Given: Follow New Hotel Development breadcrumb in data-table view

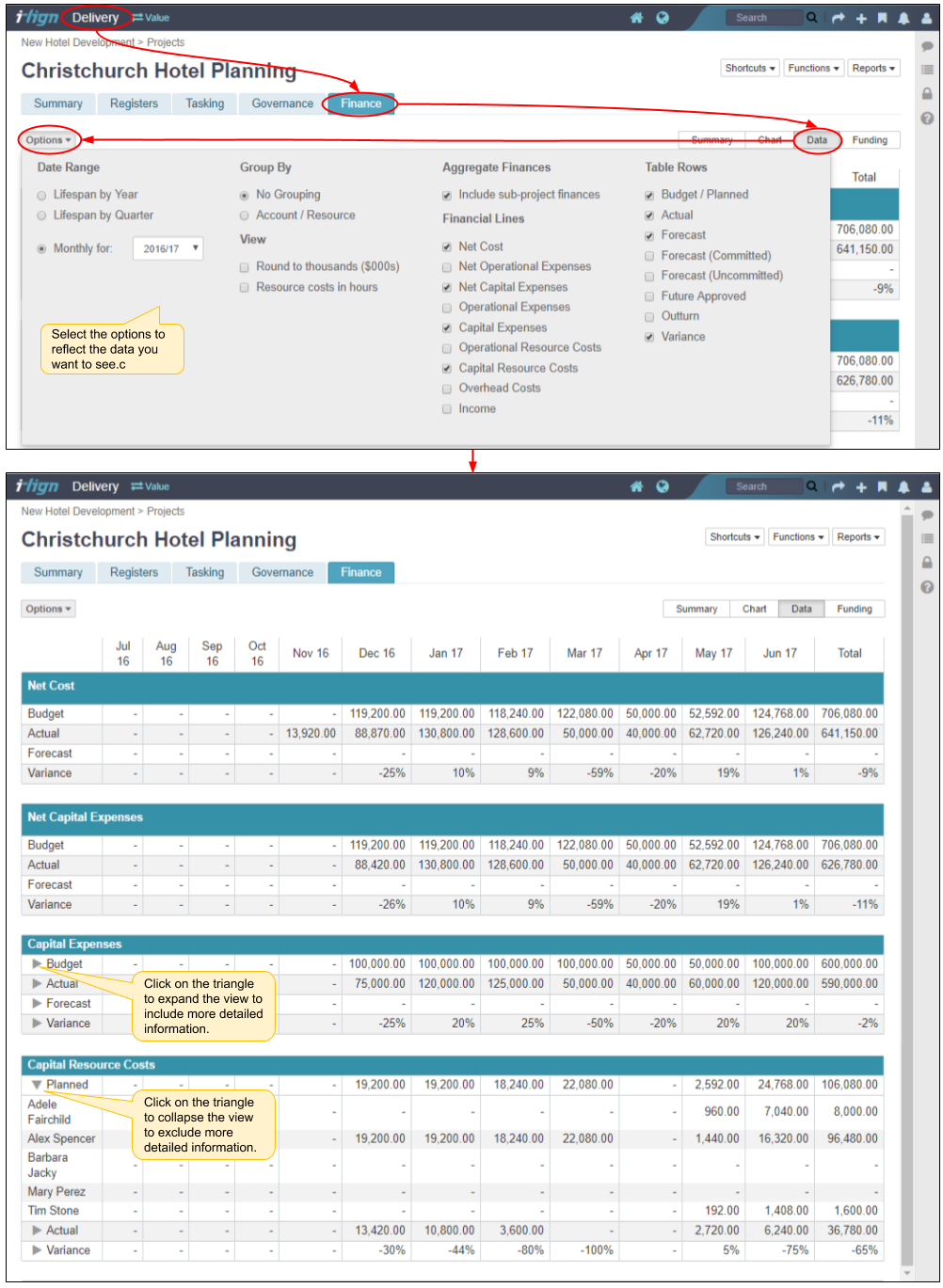Looking at the screenshot, I should (x=78, y=512).
